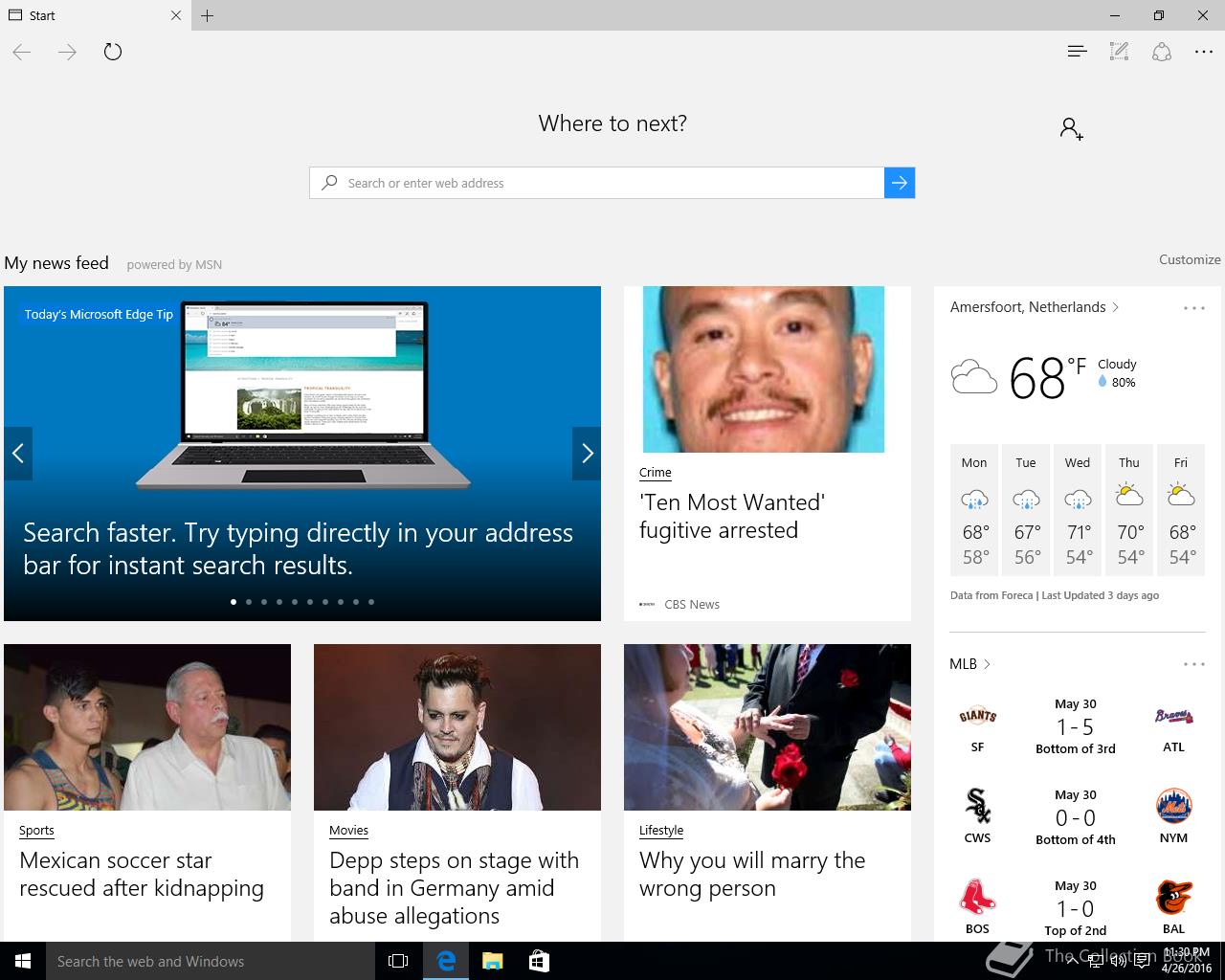
Task: Open Mexican soccer star kidnapping article
Action: tap(142, 875)
